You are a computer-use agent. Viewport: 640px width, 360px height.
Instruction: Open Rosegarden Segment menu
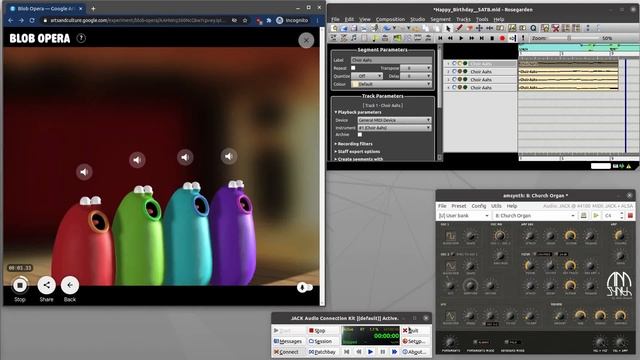point(440,19)
